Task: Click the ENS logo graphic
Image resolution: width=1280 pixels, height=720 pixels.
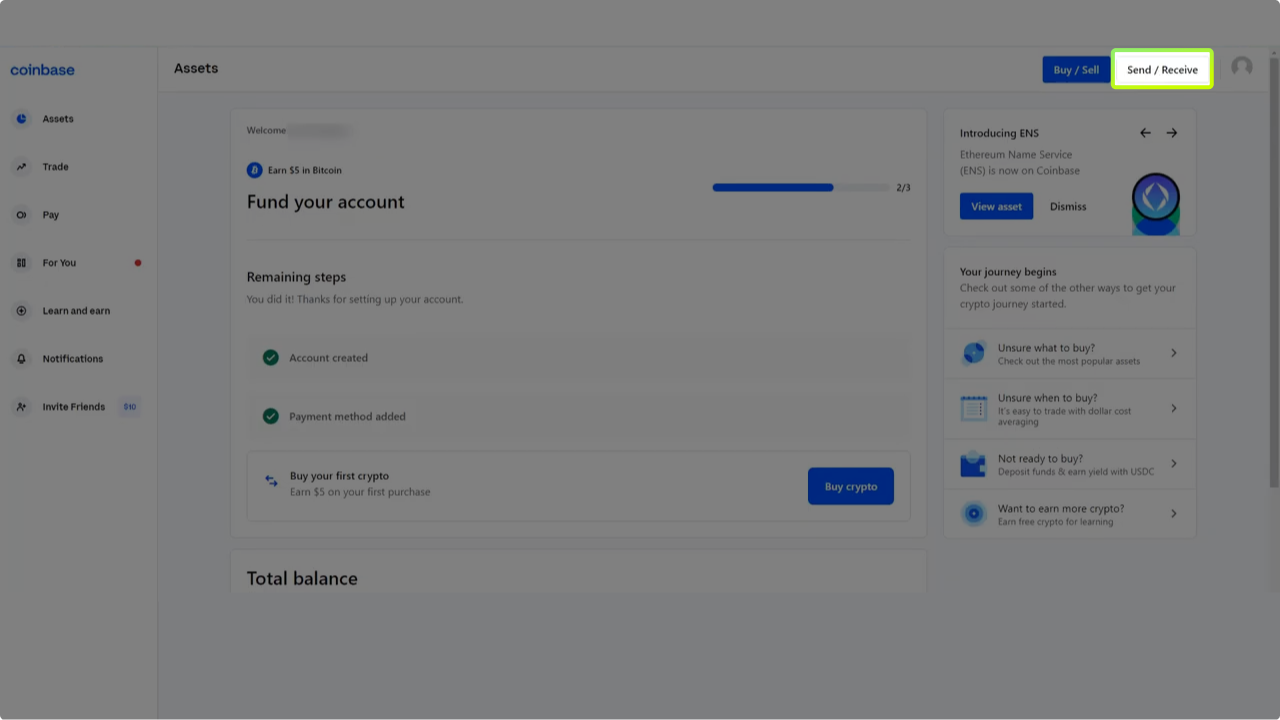Action: [1156, 203]
